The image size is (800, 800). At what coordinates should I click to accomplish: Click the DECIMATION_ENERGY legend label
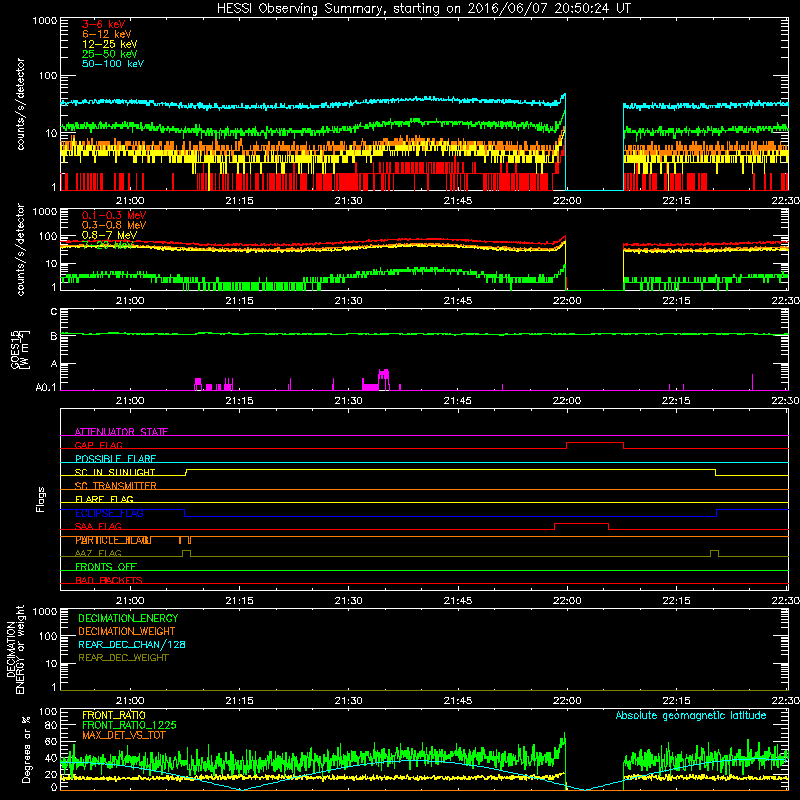coord(128,618)
